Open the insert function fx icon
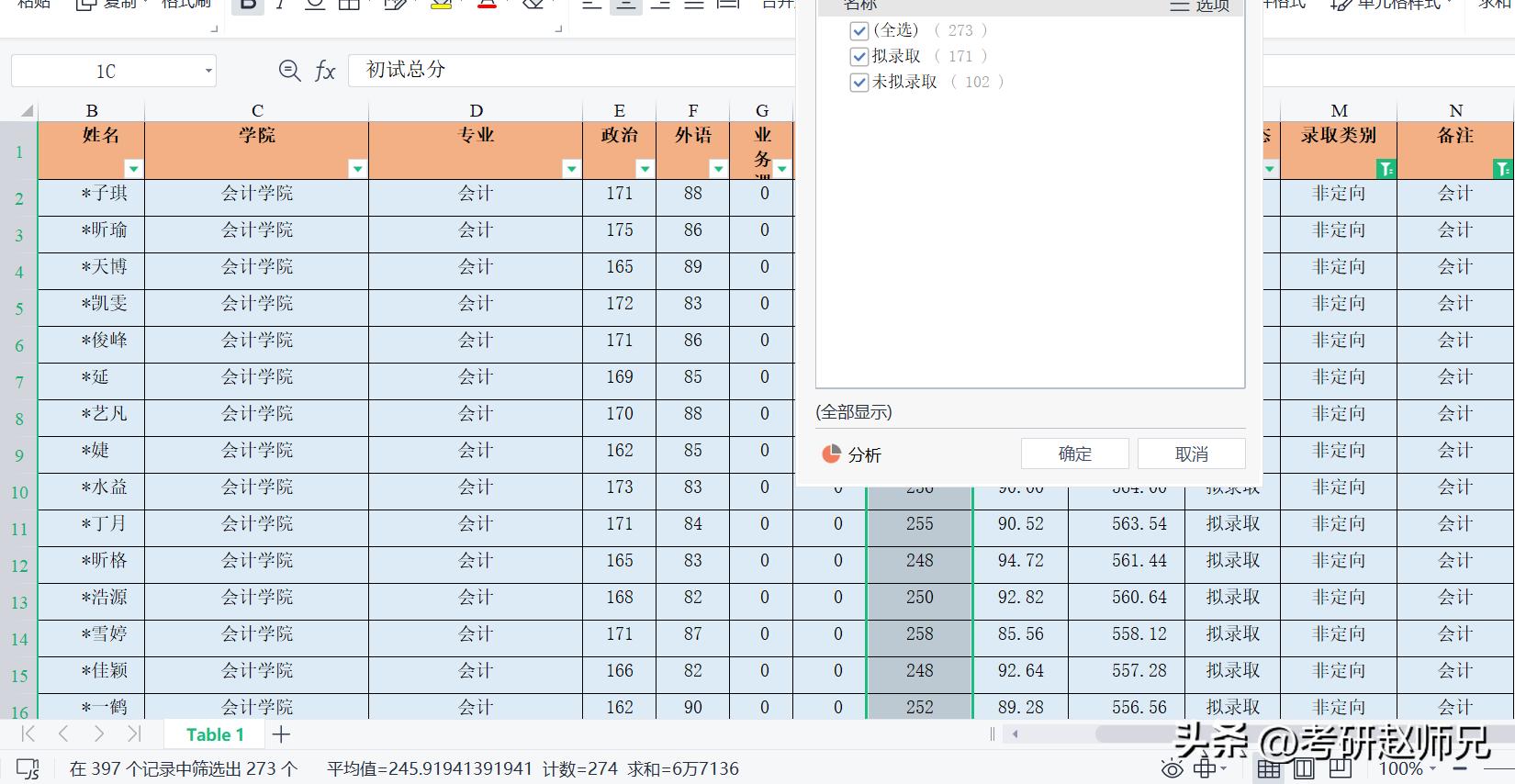 (325, 71)
